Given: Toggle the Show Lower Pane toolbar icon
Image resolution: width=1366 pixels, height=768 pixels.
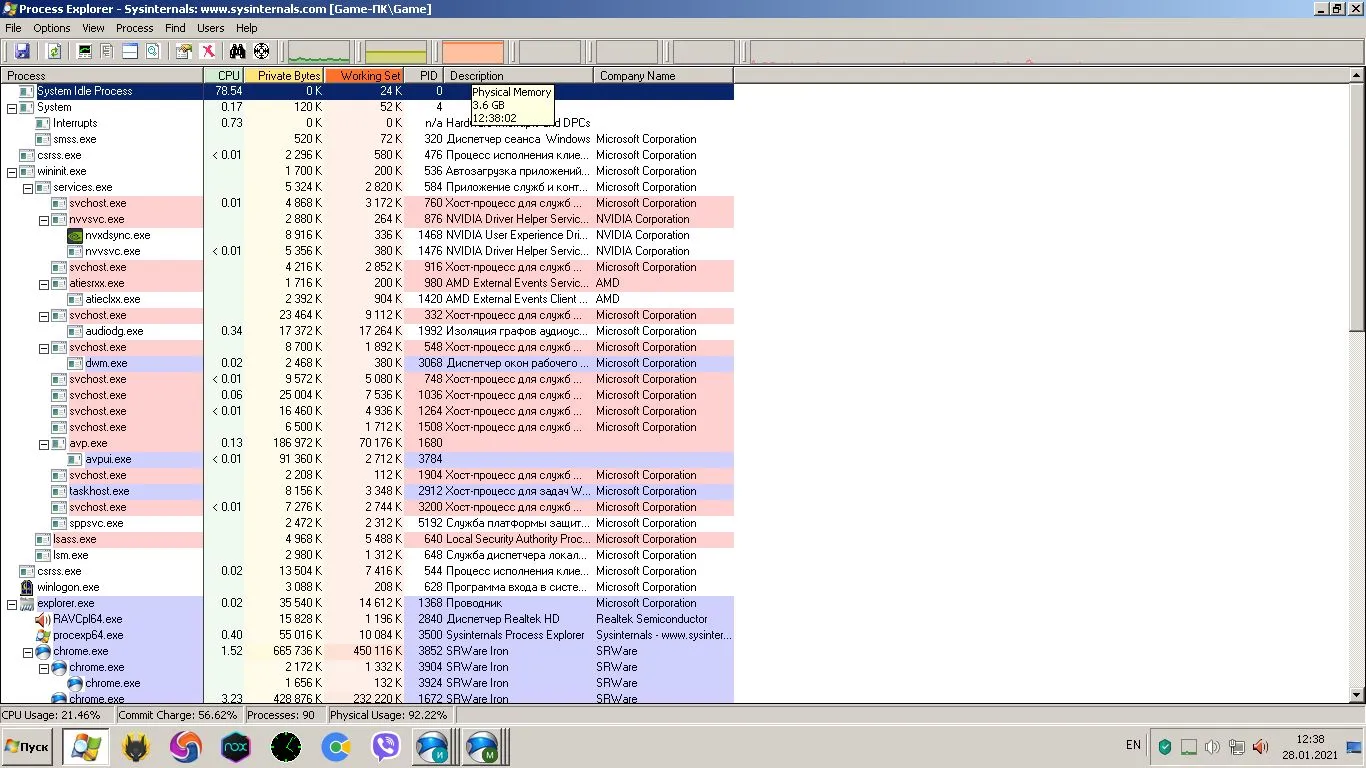Looking at the screenshot, I should (130, 51).
